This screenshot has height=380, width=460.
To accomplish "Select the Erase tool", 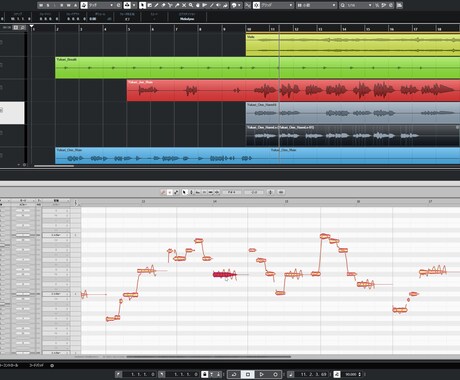I will 163,5.
